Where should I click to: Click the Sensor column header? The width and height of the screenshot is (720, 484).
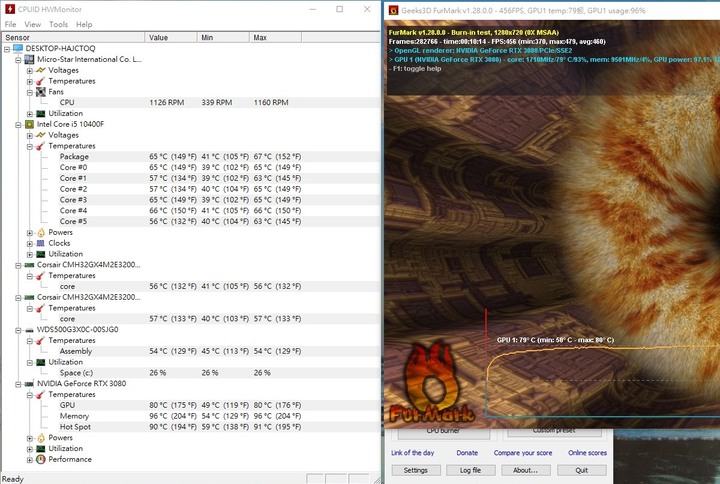(x=73, y=38)
